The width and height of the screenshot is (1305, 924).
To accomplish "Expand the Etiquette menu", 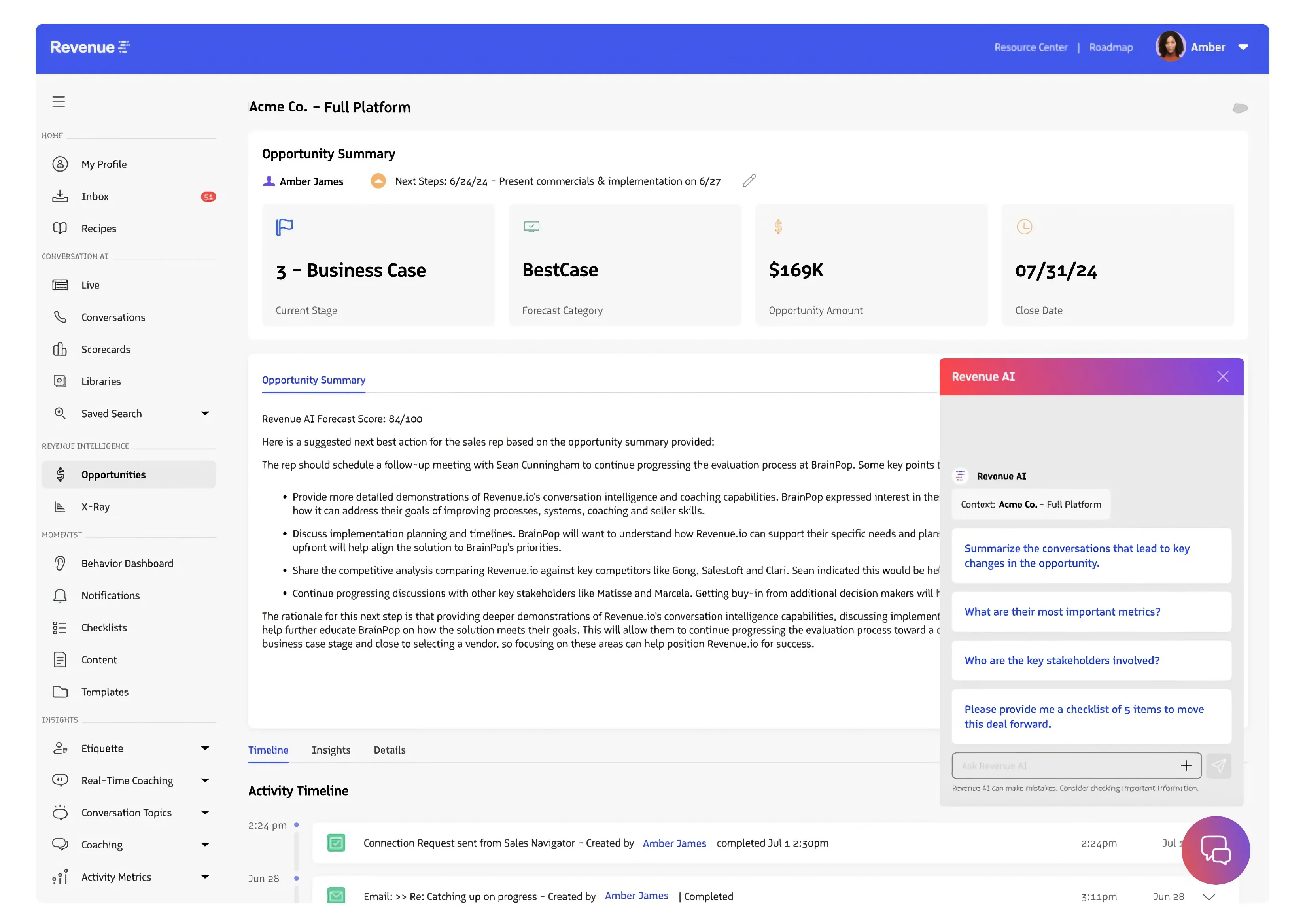I will pos(205,748).
